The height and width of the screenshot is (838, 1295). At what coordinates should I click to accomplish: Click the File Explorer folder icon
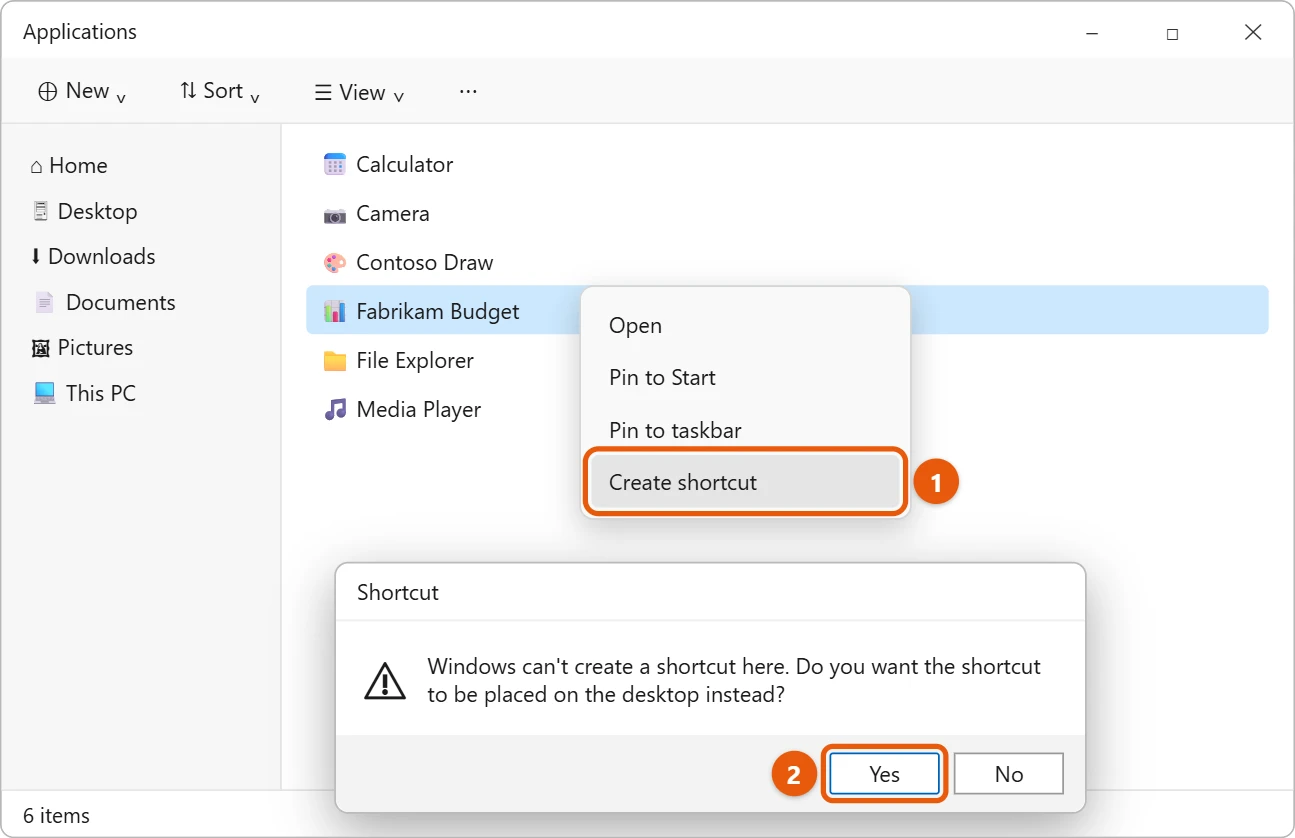(x=335, y=361)
